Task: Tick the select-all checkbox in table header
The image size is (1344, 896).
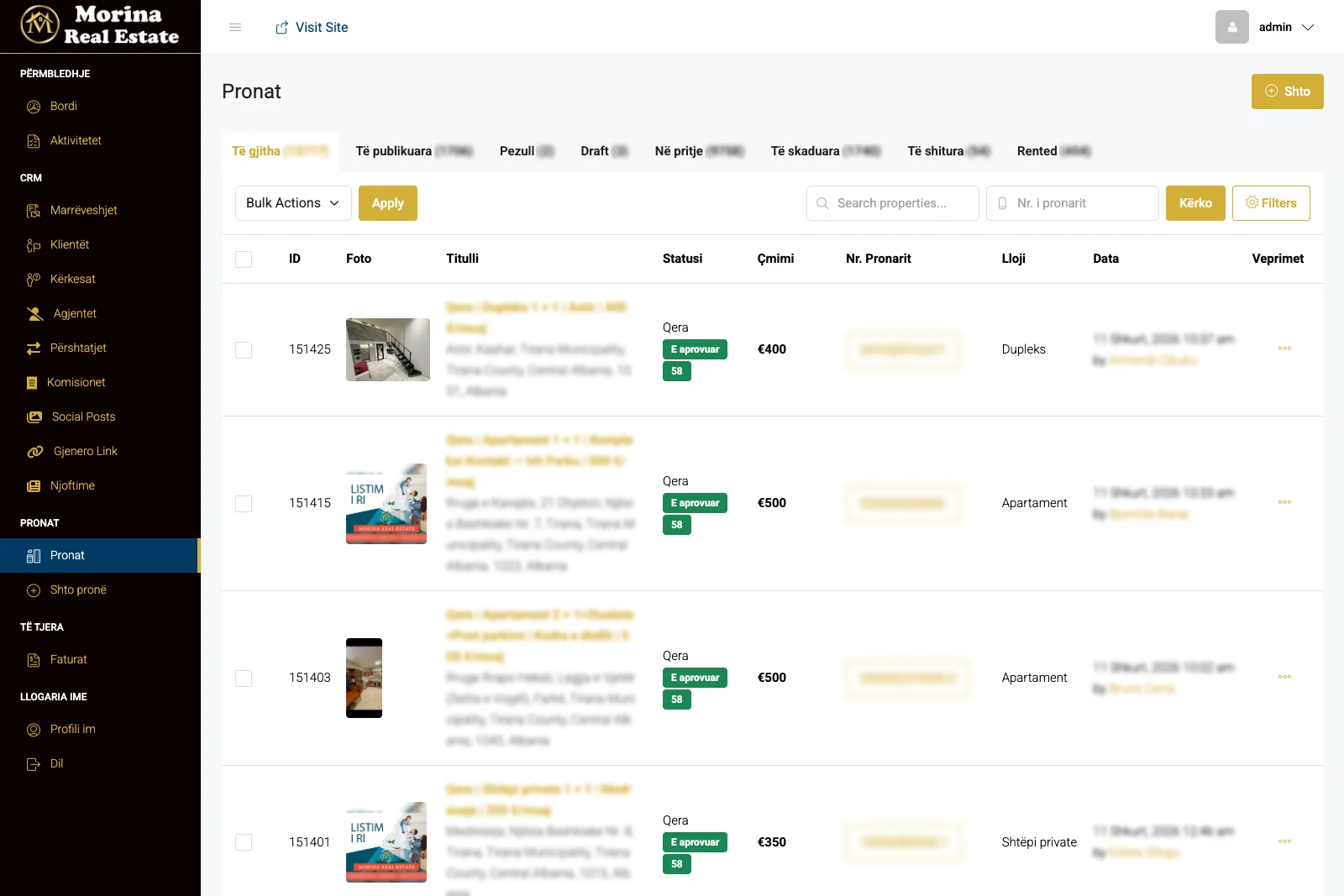Action: (244, 259)
